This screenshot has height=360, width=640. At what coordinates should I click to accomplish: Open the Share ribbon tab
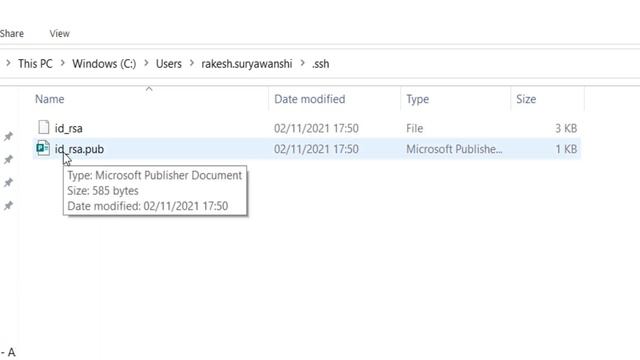click(11, 33)
